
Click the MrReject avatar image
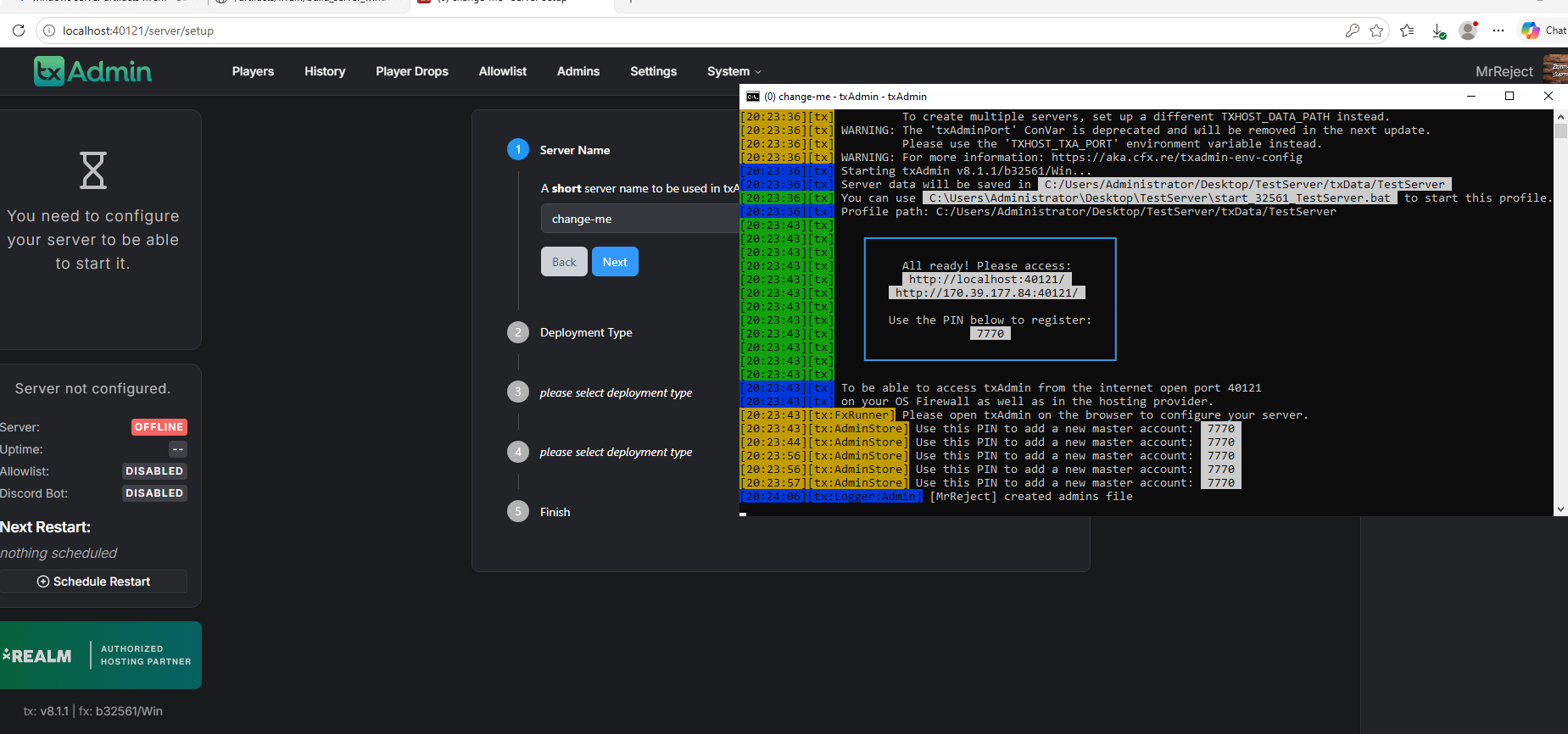pyautogui.click(x=1555, y=70)
